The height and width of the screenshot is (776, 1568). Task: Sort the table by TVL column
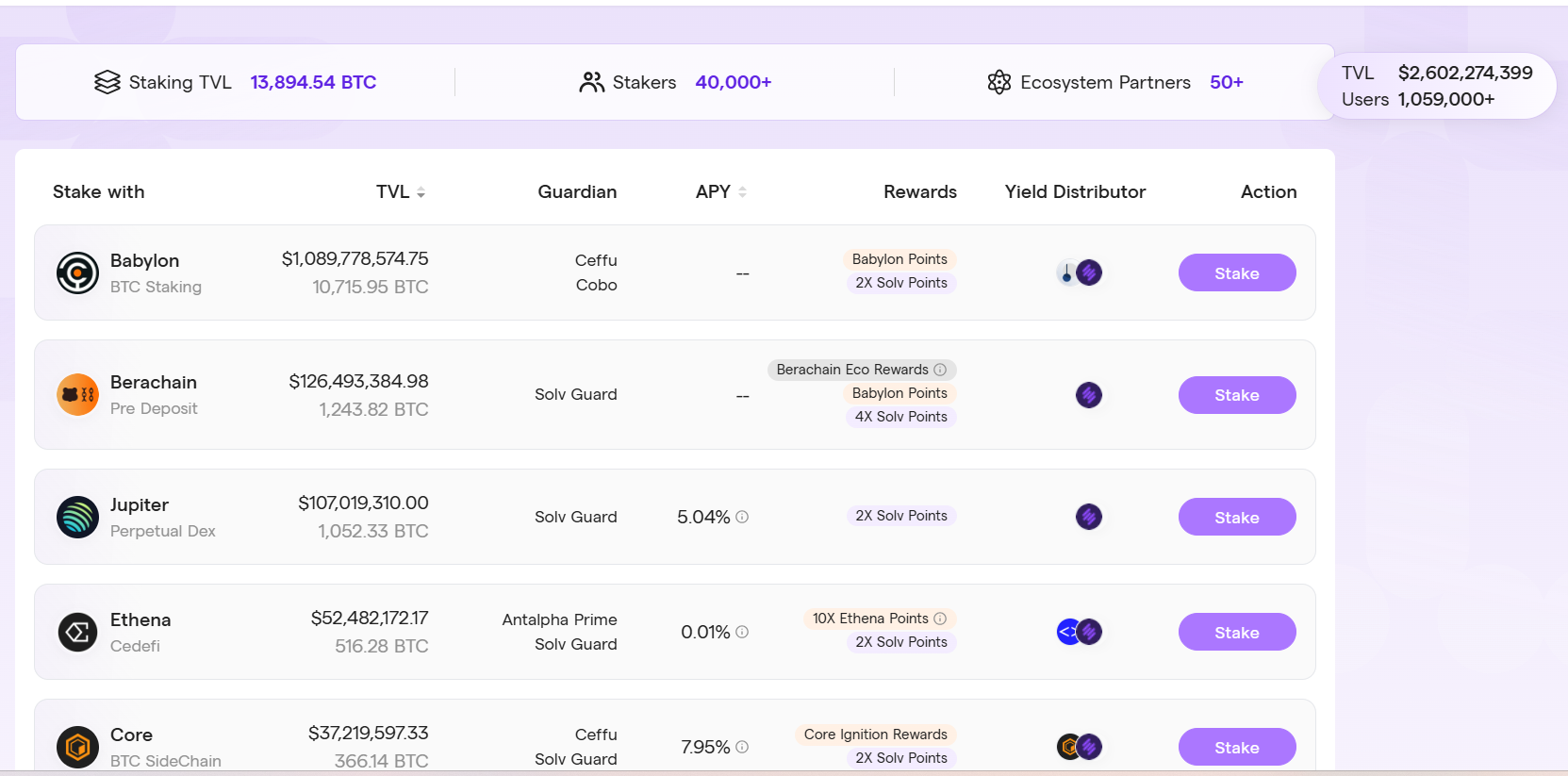(421, 192)
